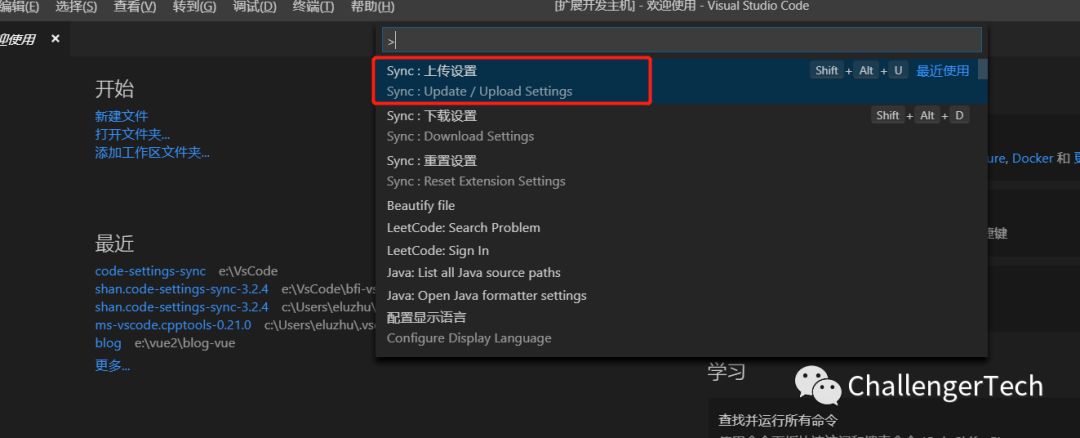Viewport: 1080px width, 438px height.
Task: Select LeetCode: Search Problem command
Action: (681, 228)
